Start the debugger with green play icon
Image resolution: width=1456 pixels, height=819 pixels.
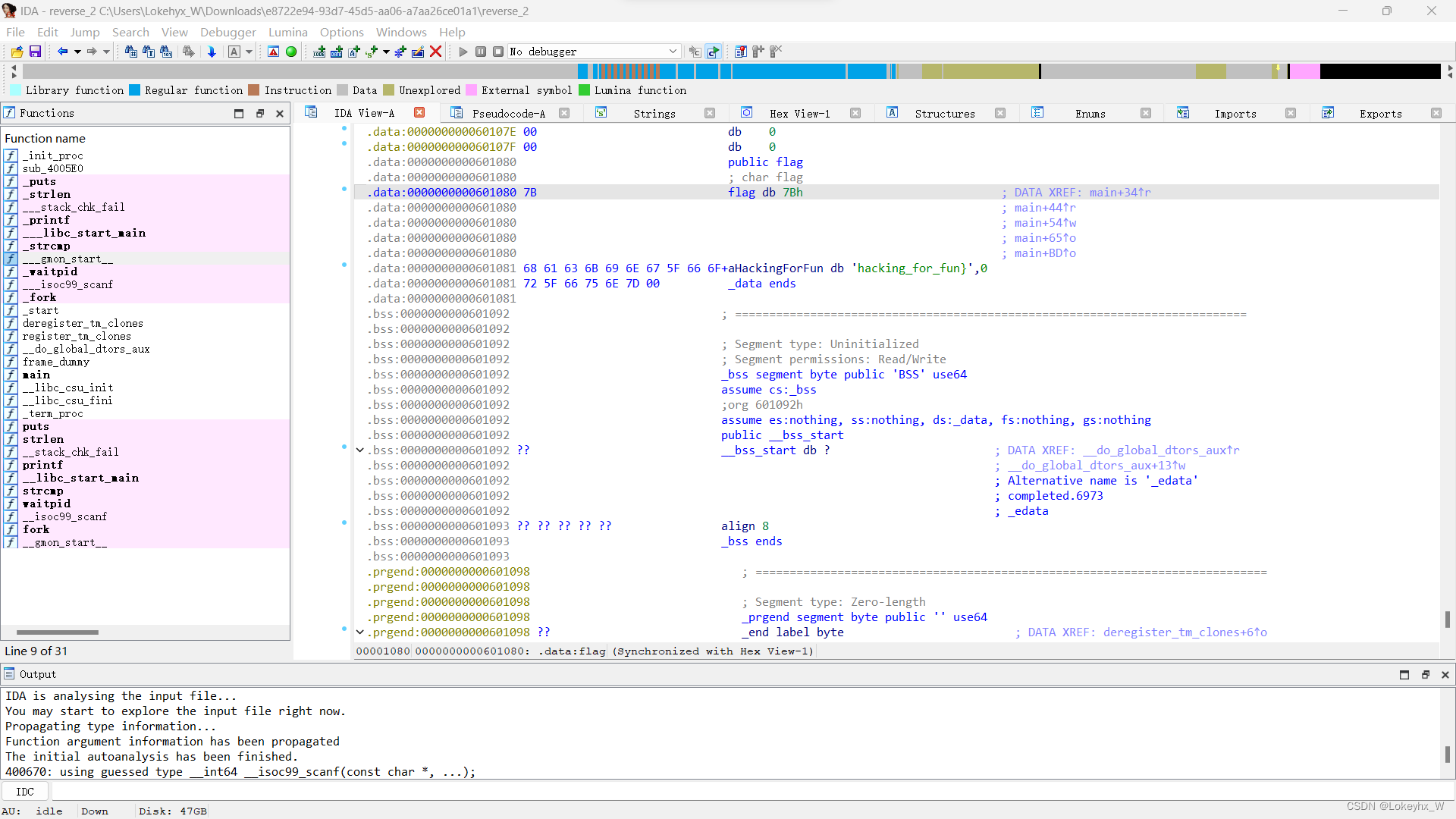point(291,52)
